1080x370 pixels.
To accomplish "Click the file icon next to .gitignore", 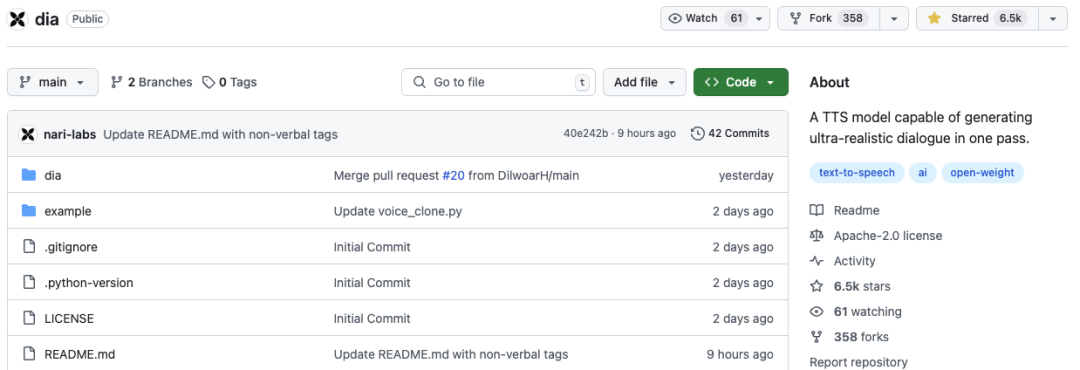I will (x=28, y=247).
